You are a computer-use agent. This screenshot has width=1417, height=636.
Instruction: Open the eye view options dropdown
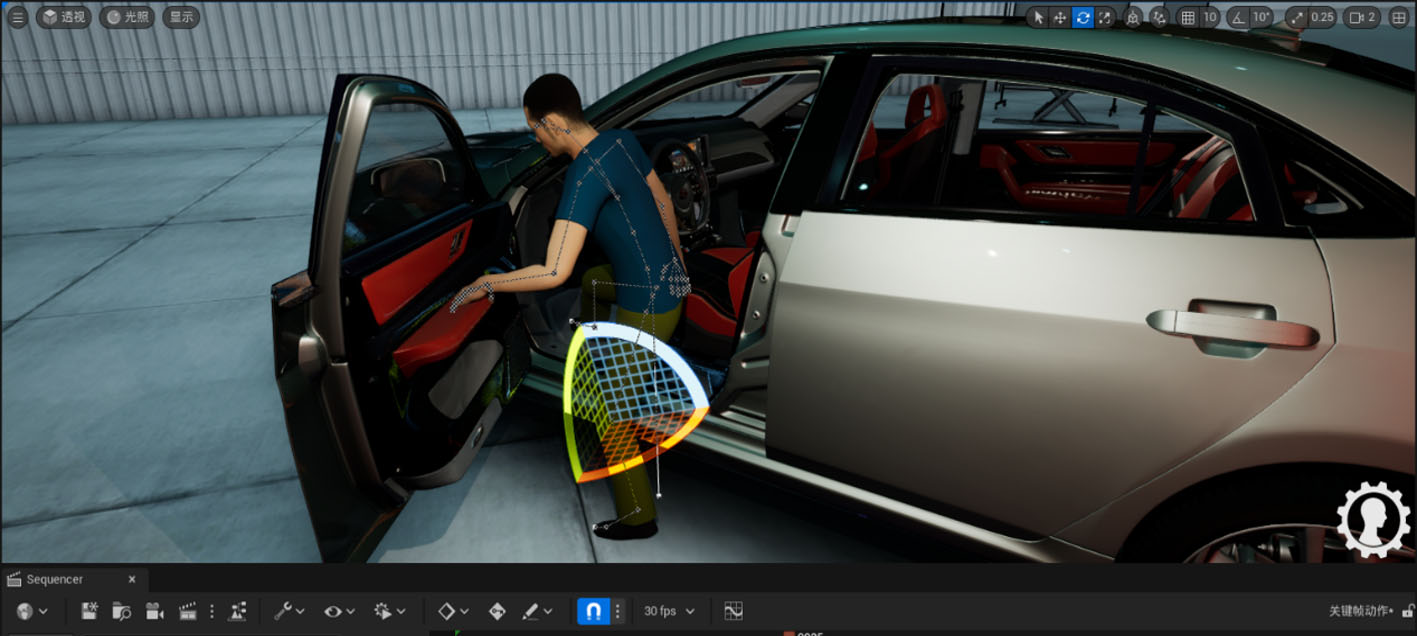click(x=340, y=611)
